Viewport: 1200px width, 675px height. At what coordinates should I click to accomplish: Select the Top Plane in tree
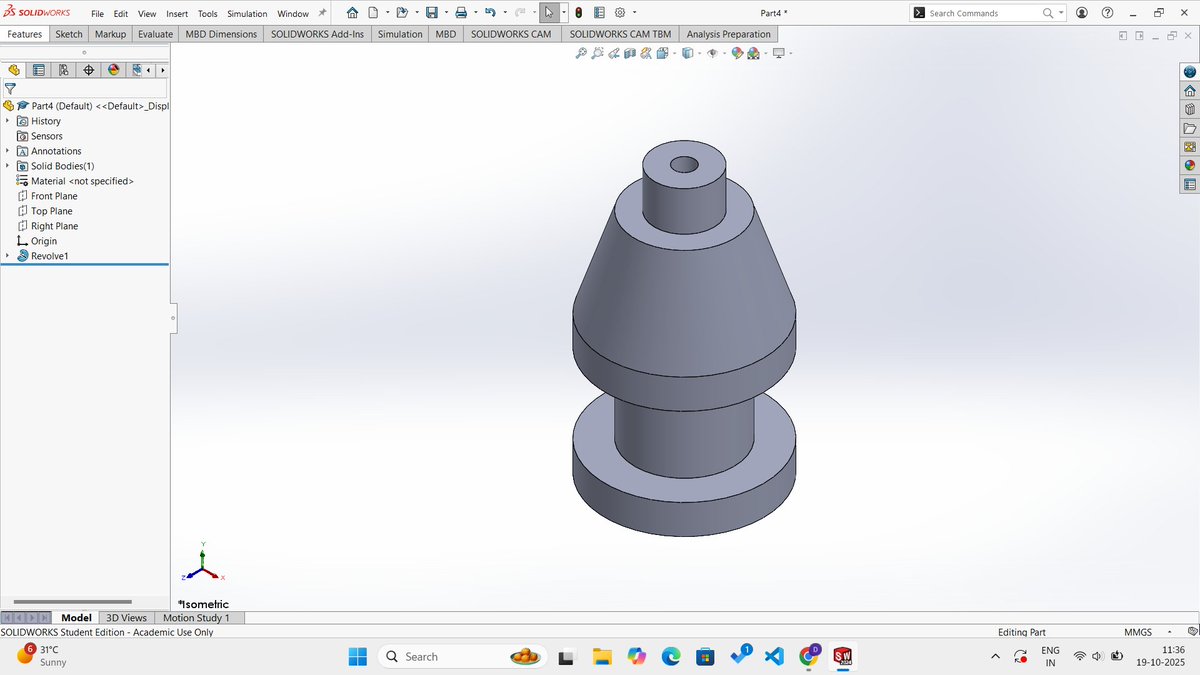pos(52,211)
